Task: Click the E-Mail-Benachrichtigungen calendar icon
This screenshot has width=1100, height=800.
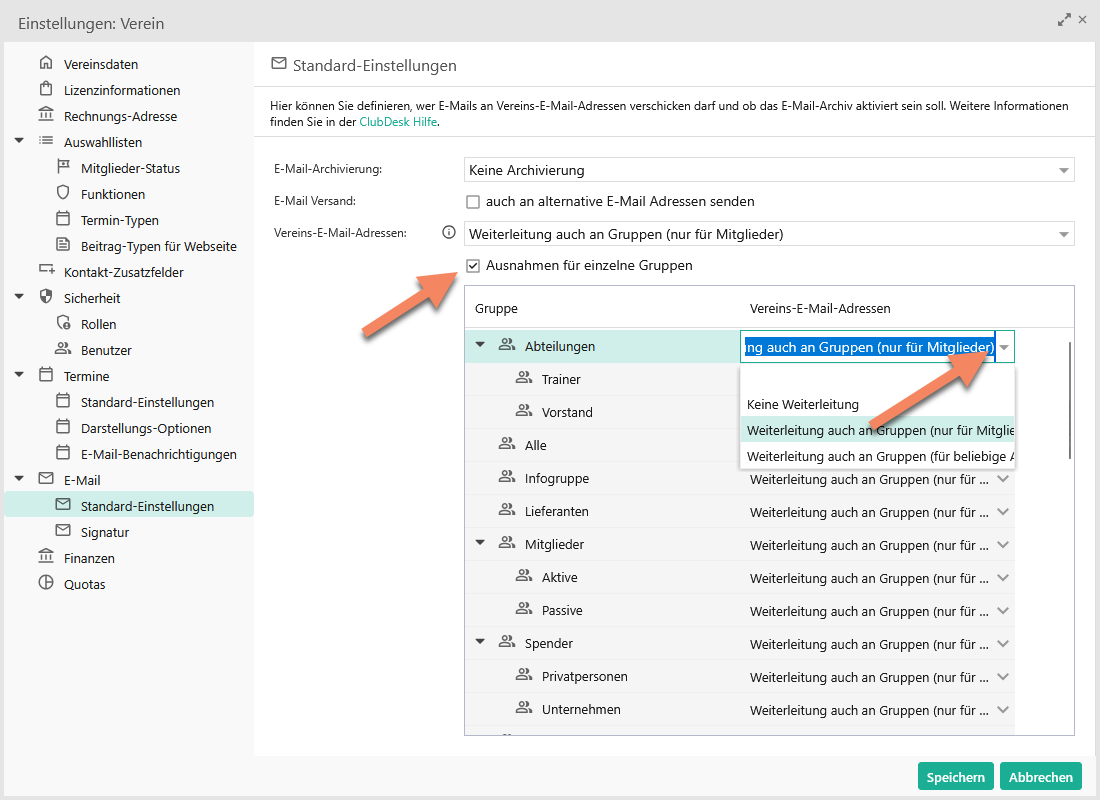Action: click(63, 453)
